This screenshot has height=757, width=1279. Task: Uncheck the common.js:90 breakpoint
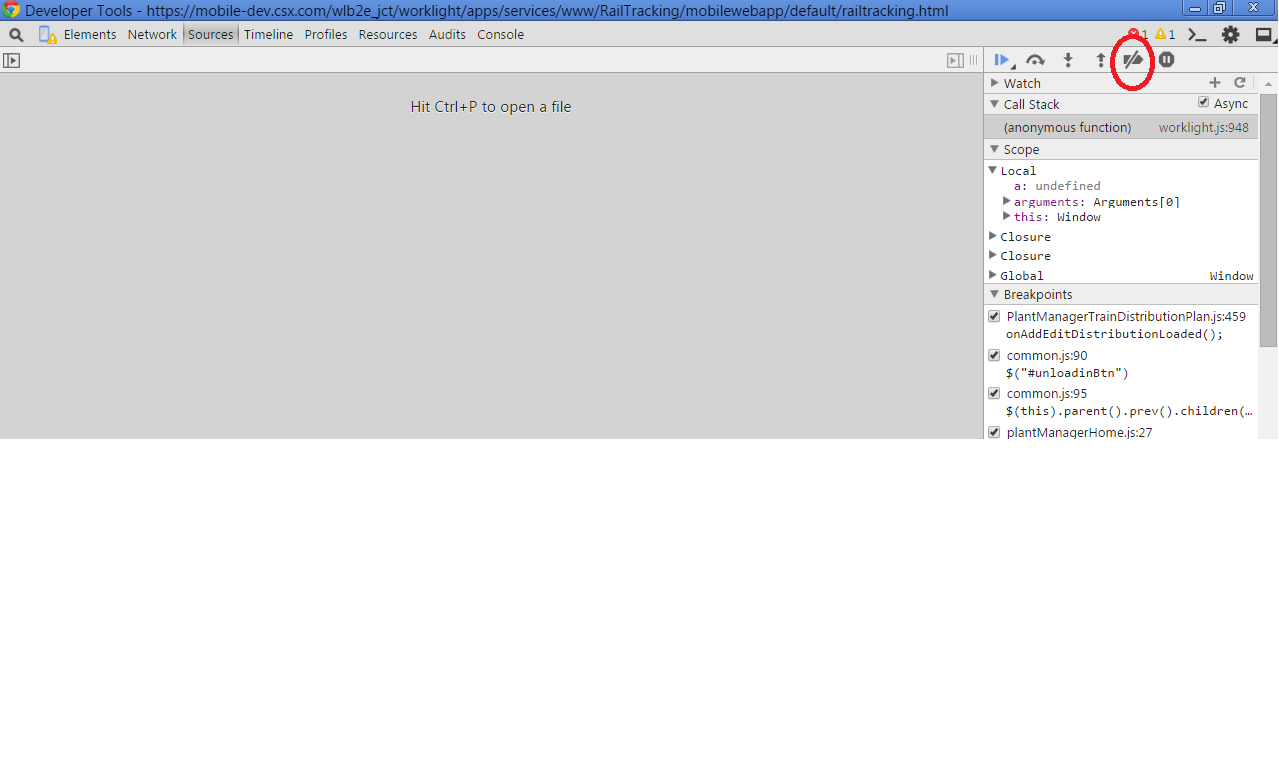point(994,355)
